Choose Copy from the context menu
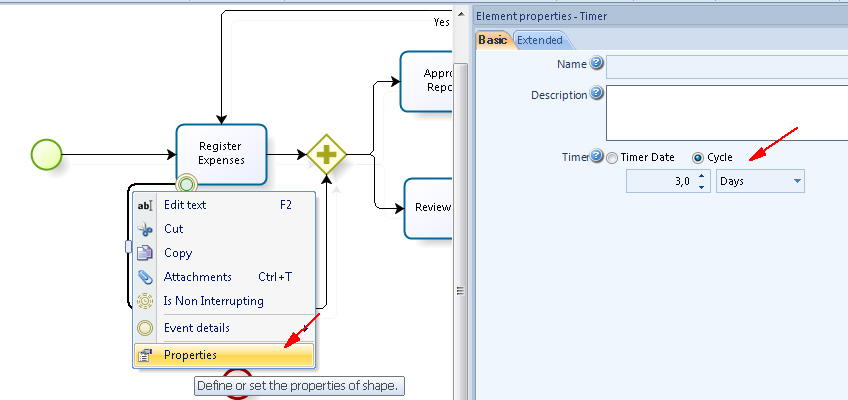 click(x=224, y=253)
